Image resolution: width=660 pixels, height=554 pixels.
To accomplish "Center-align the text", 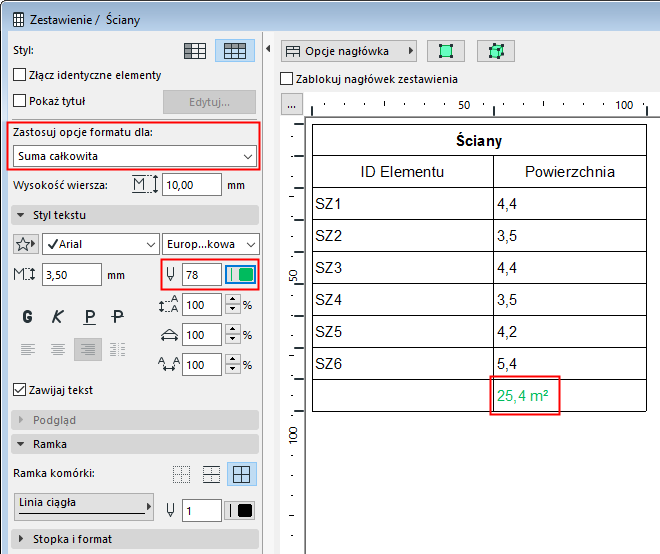I will click(x=58, y=349).
